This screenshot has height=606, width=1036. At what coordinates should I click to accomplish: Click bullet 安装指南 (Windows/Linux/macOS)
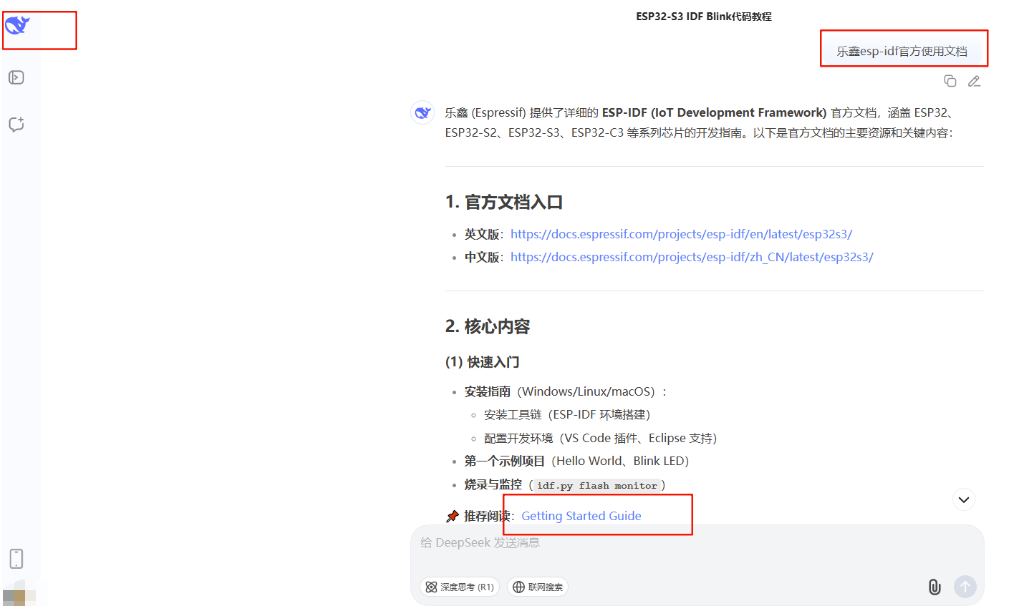tap(565, 391)
